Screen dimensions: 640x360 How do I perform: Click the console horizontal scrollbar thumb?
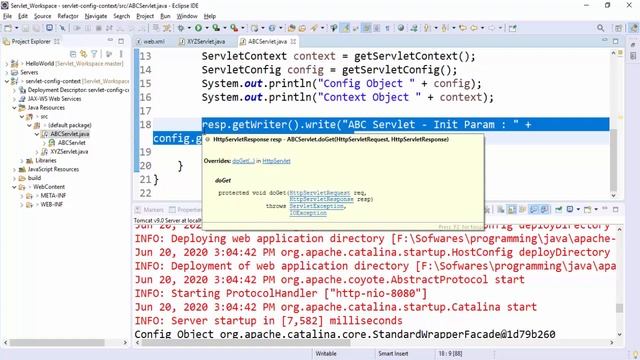(x=246, y=342)
